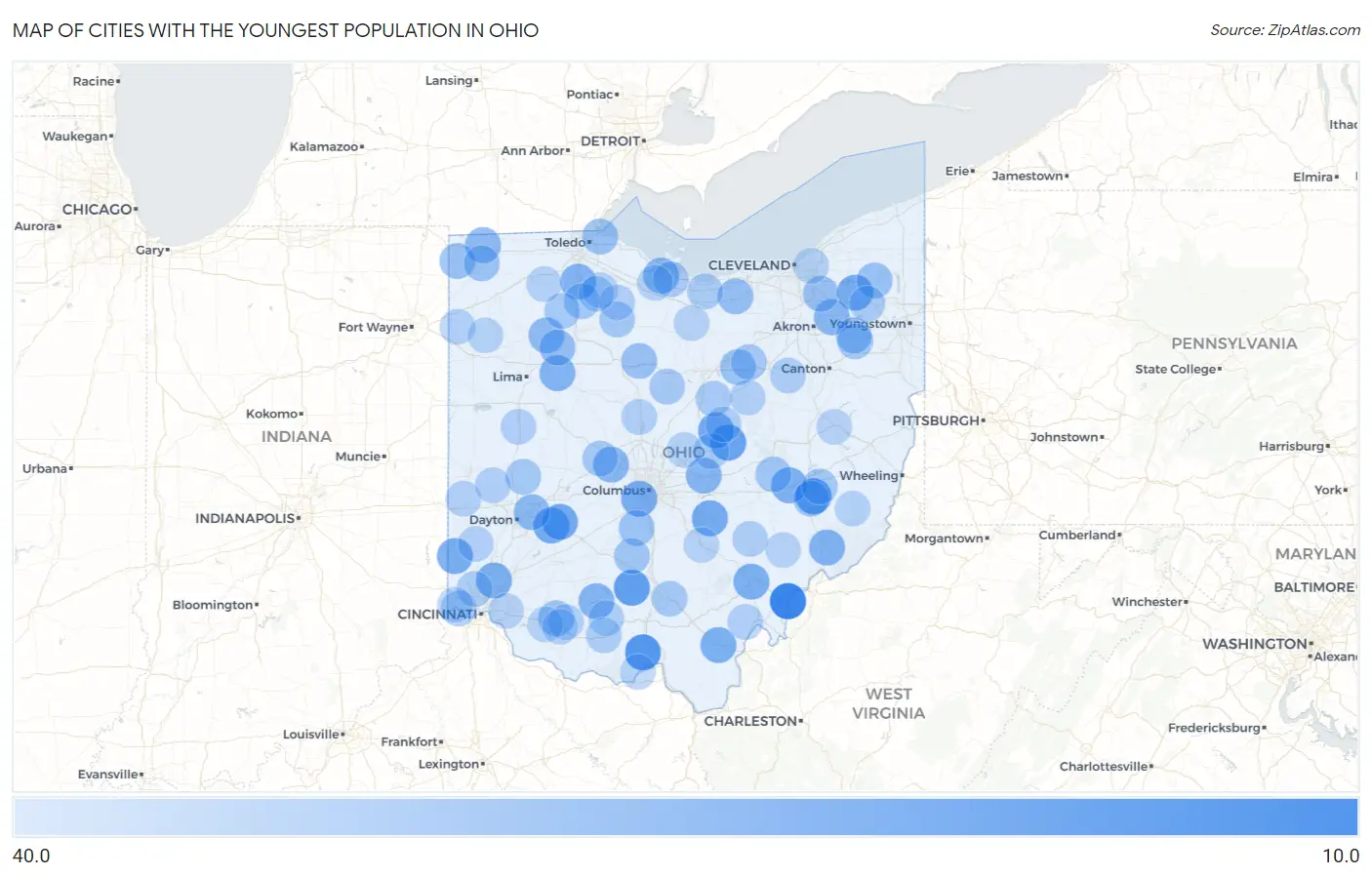Click the OHIO state label

pyautogui.click(x=683, y=453)
